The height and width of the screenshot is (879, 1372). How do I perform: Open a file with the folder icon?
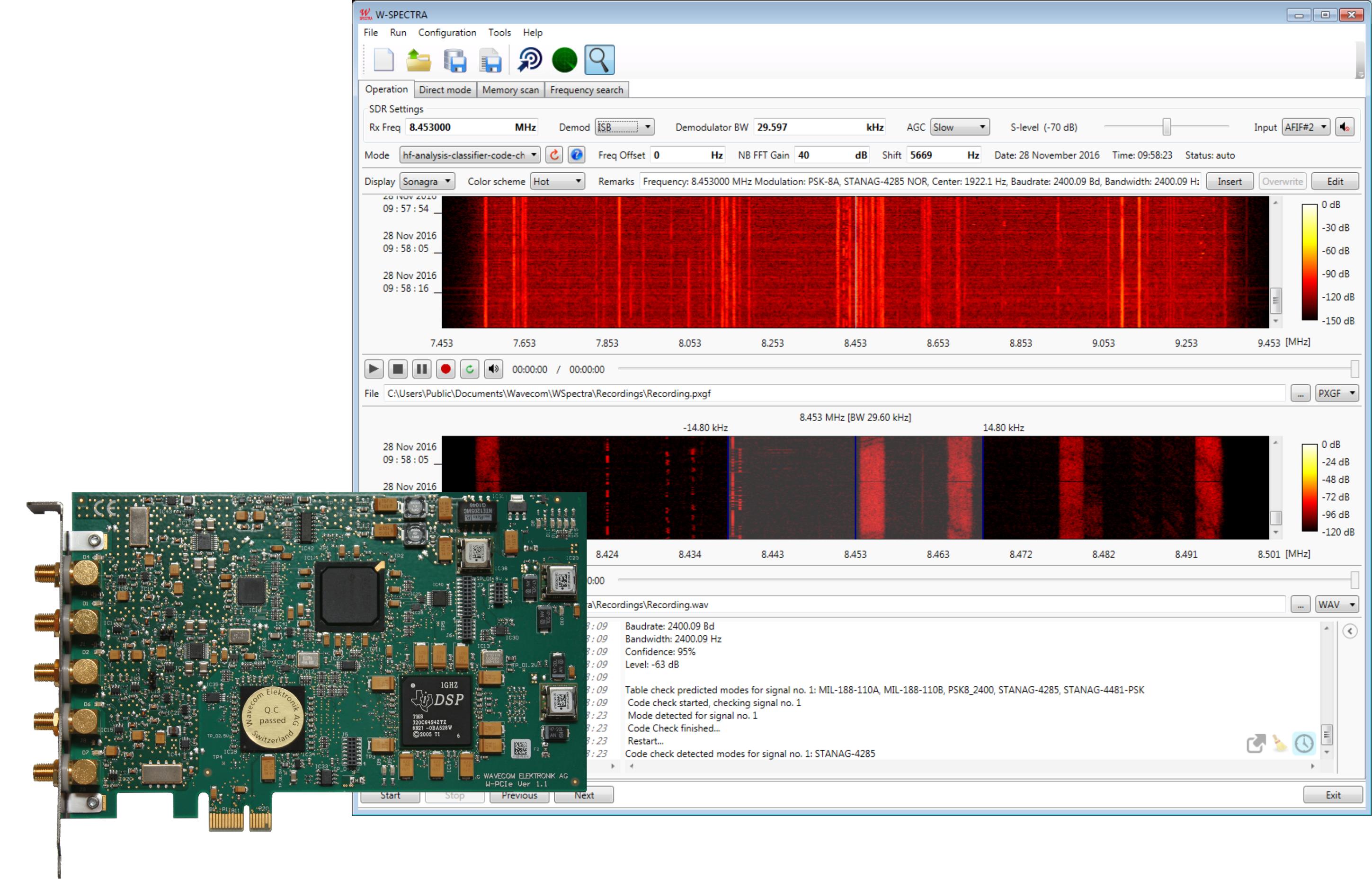[x=419, y=60]
